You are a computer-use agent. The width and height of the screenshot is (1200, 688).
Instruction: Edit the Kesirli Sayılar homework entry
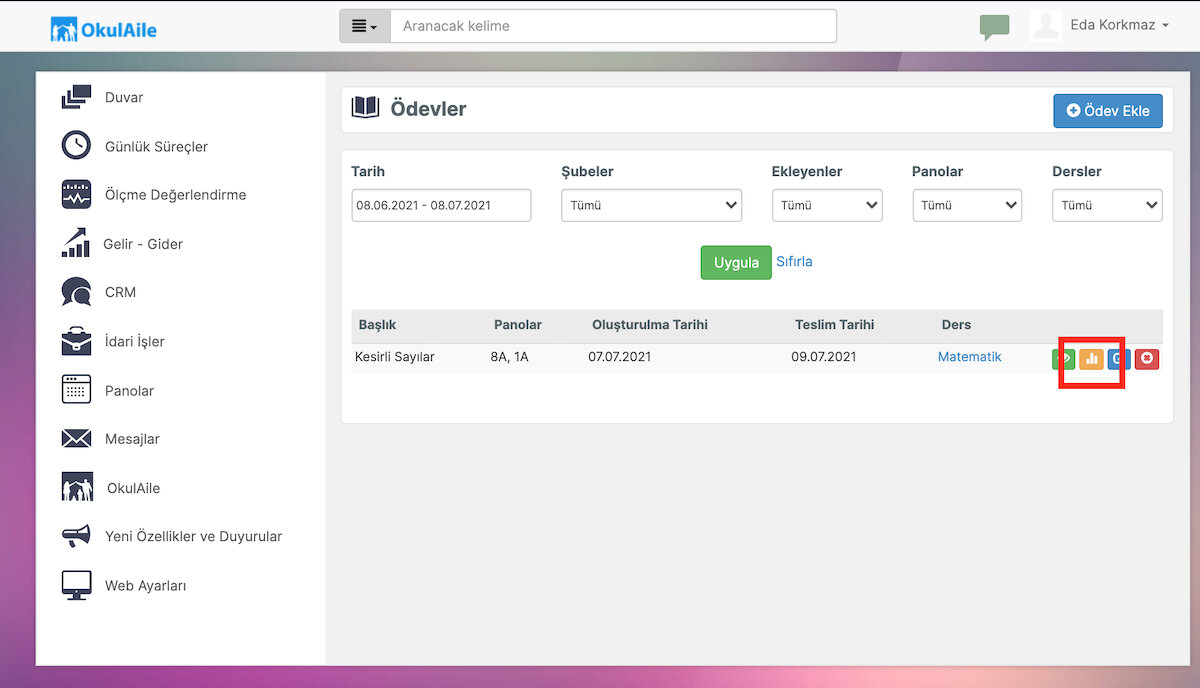click(x=1119, y=358)
